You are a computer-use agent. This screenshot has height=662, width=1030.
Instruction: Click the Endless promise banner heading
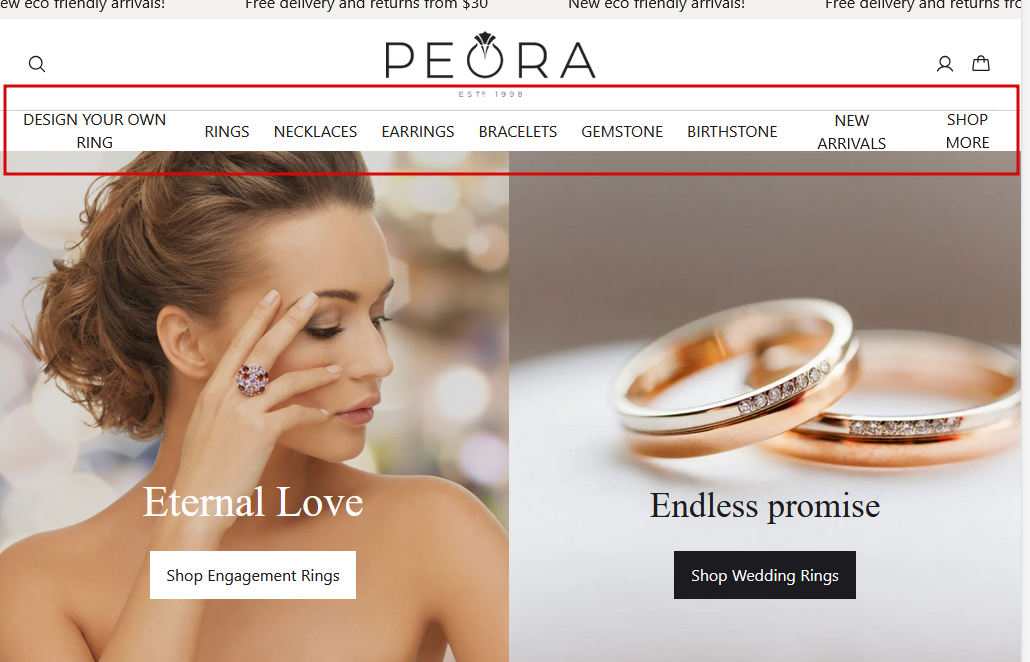point(765,506)
